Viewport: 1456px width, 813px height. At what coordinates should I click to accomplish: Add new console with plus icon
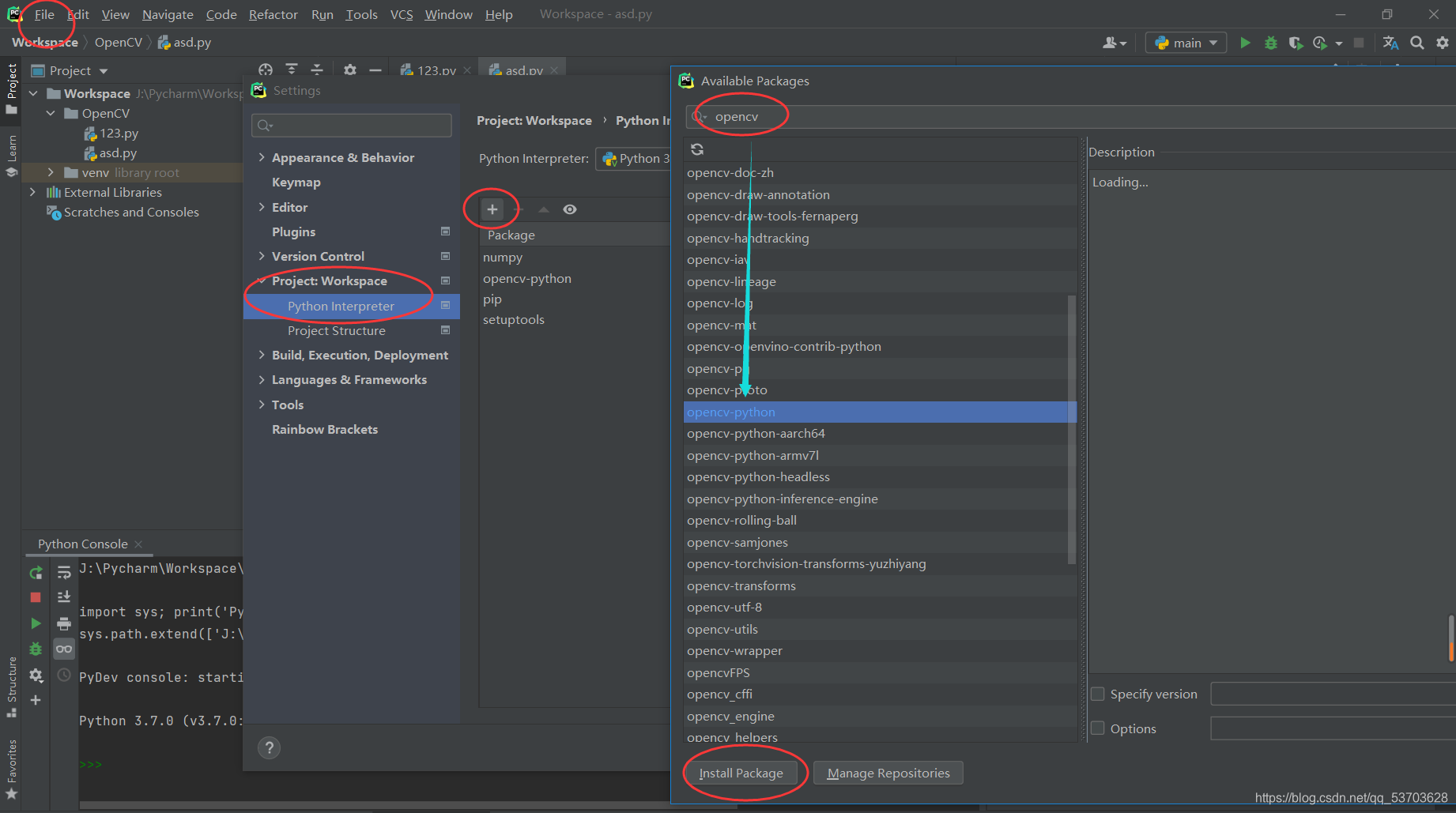[36, 700]
